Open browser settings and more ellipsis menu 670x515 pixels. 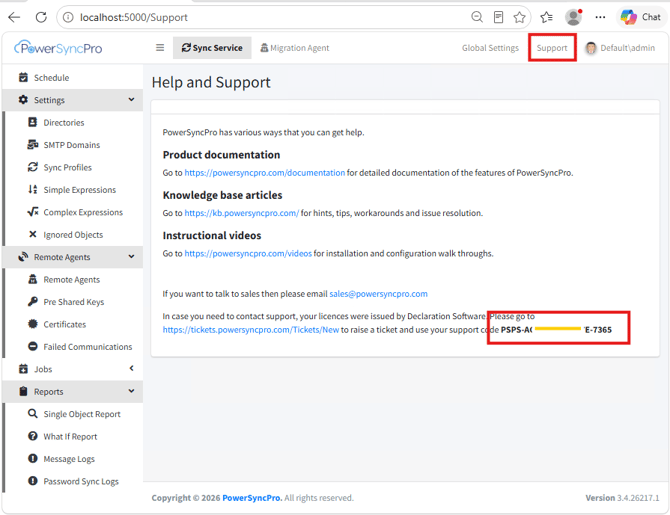(x=600, y=17)
